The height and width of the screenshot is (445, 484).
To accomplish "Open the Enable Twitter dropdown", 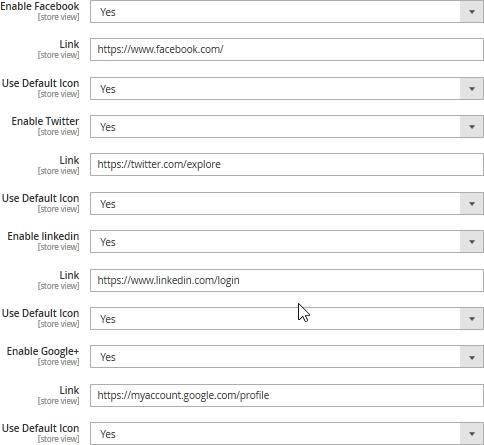I will click(287, 127).
